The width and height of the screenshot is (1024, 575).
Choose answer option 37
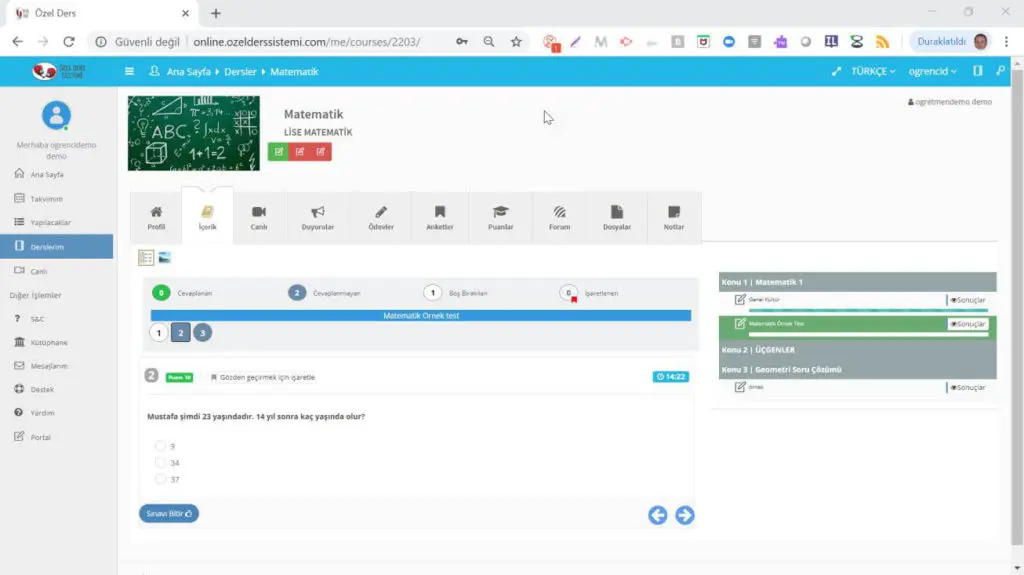(160, 480)
